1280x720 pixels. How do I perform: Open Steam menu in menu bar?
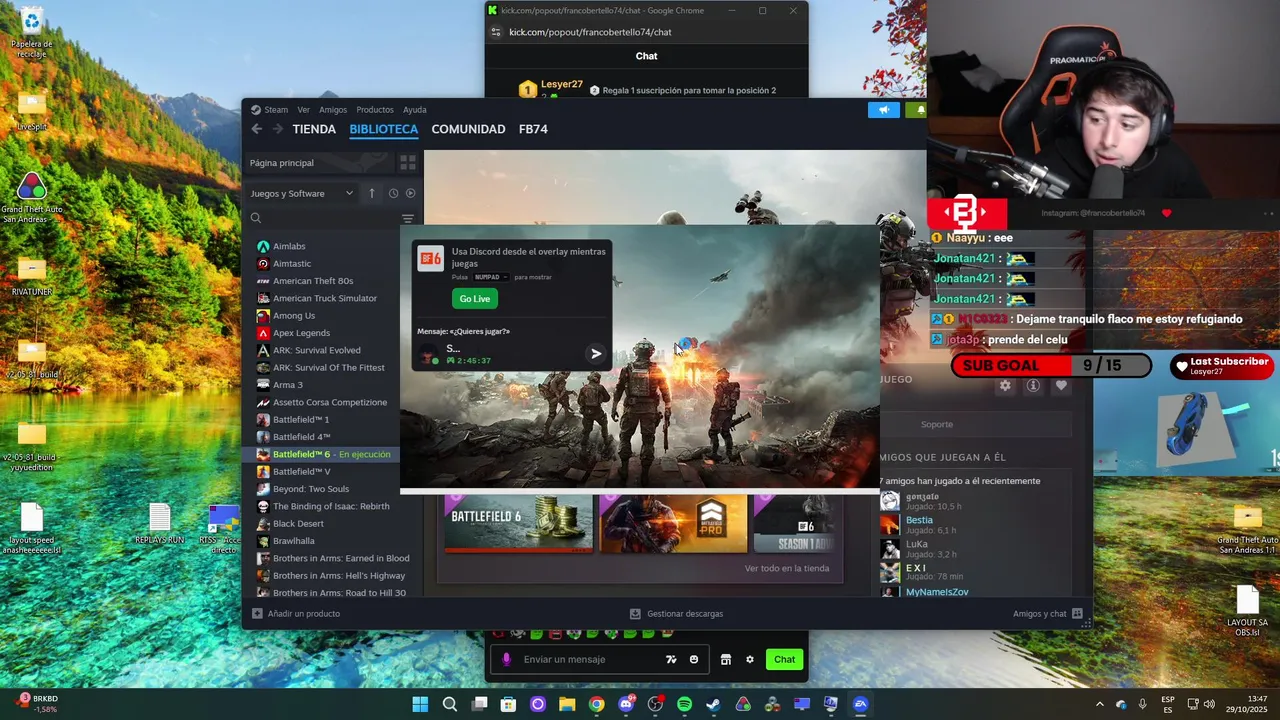(x=276, y=110)
